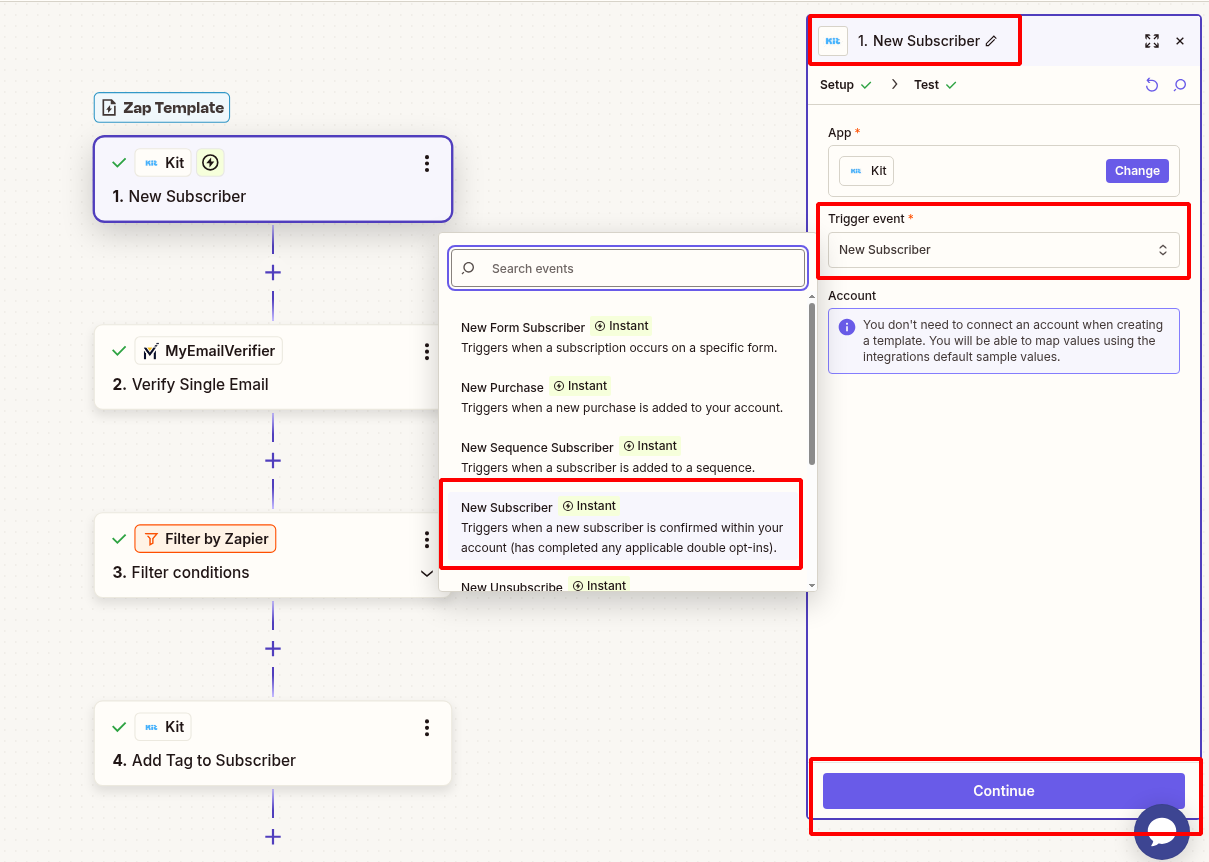The width and height of the screenshot is (1209, 862).
Task: Open the three-dot menu on Verify Single Email
Action: pyautogui.click(x=427, y=351)
